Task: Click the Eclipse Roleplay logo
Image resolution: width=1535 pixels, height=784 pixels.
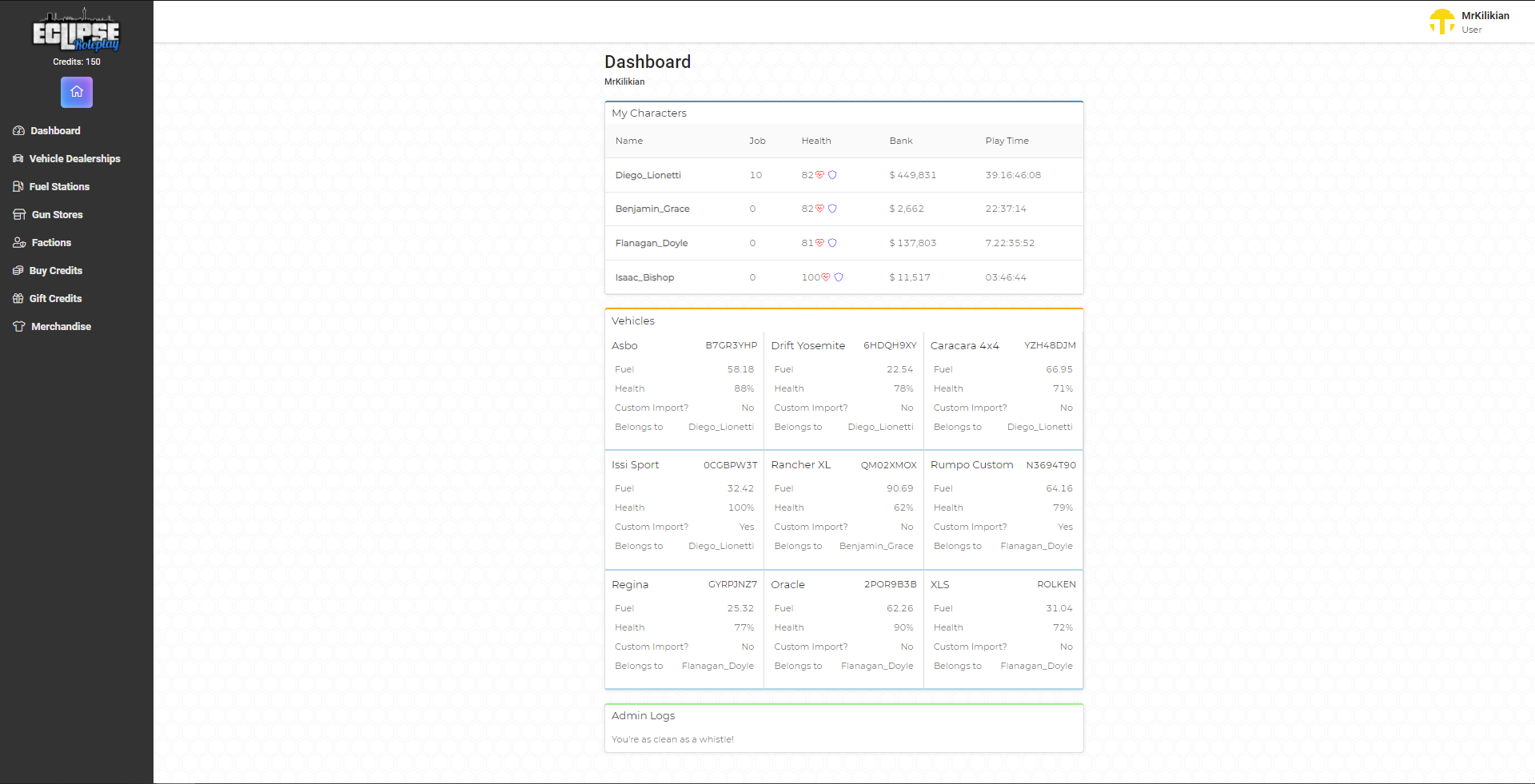Action: pos(76,32)
